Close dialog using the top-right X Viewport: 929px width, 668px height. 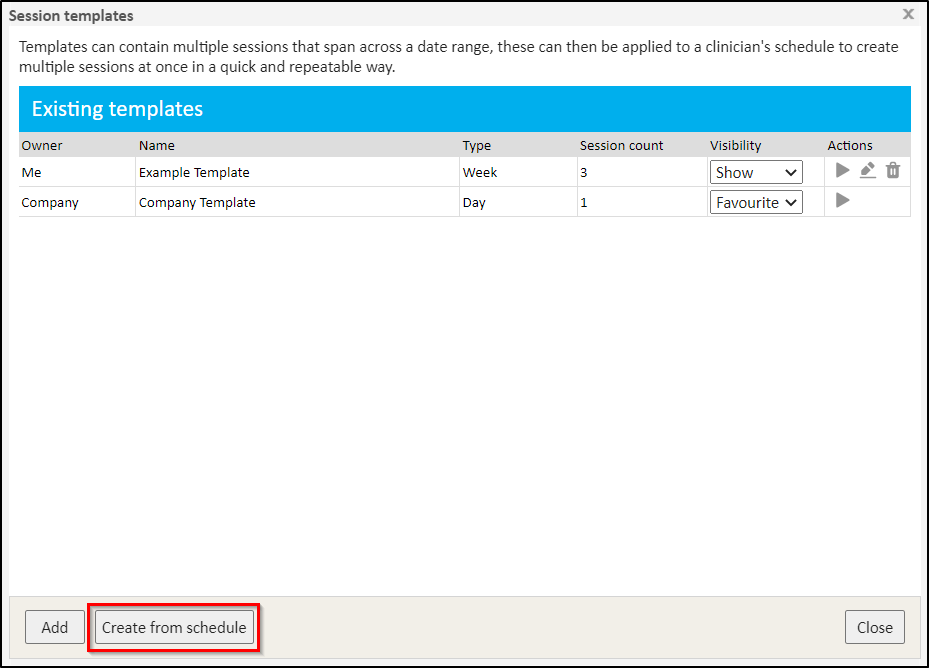[x=908, y=14]
